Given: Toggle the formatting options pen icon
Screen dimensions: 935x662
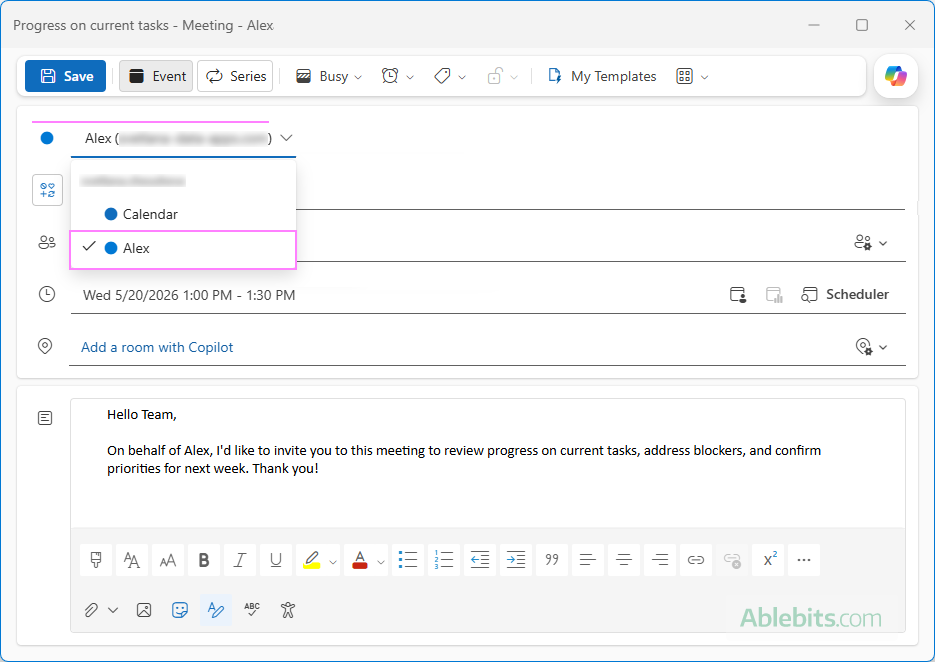Looking at the screenshot, I should pos(216,610).
